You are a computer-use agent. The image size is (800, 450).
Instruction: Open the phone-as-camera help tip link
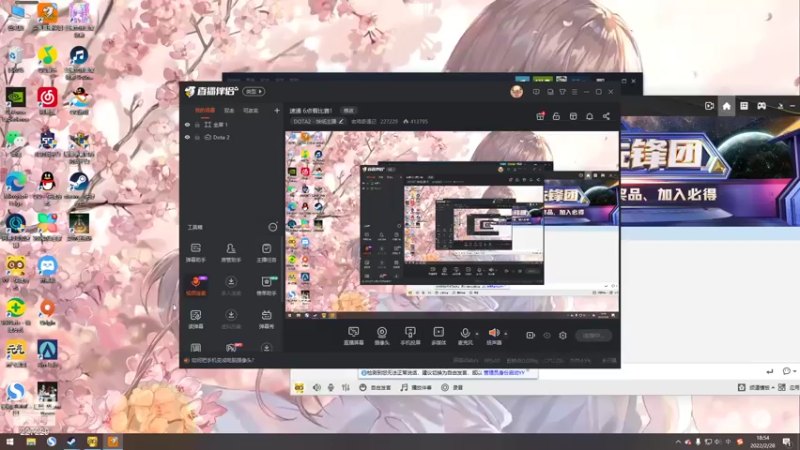click(x=222, y=360)
